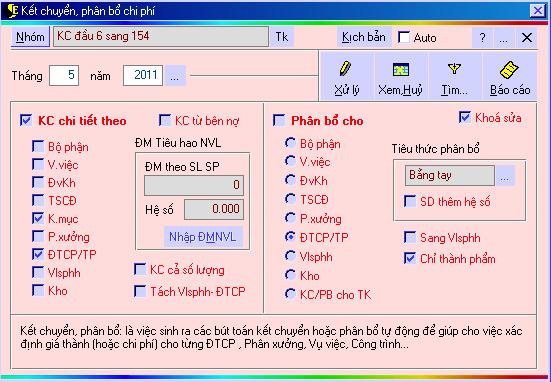The height and width of the screenshot is (382, 551).
Task: Click Nhập ĐMNVL button
Action: [202, 237]
